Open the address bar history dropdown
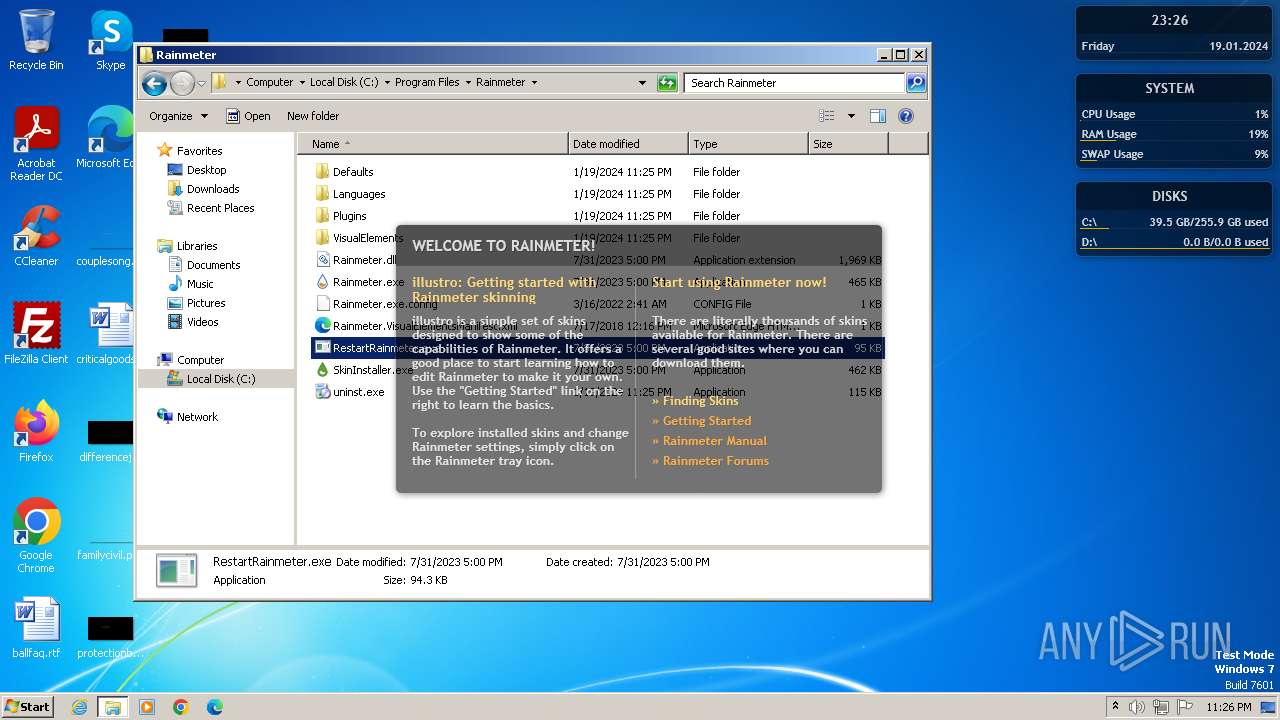The image size is (1280, 720). tap(642, 83)
